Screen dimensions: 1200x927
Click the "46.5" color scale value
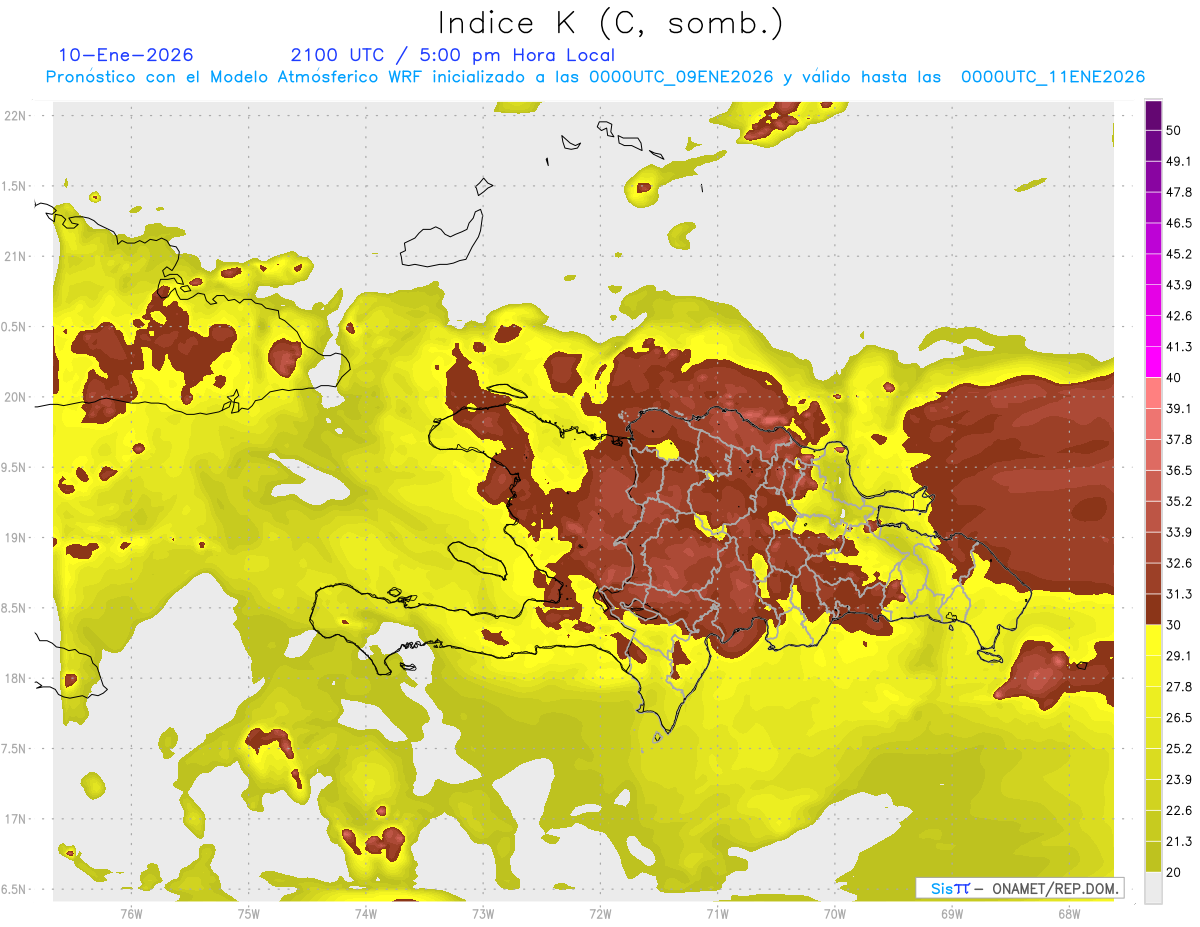click(x=1179, y=223)
